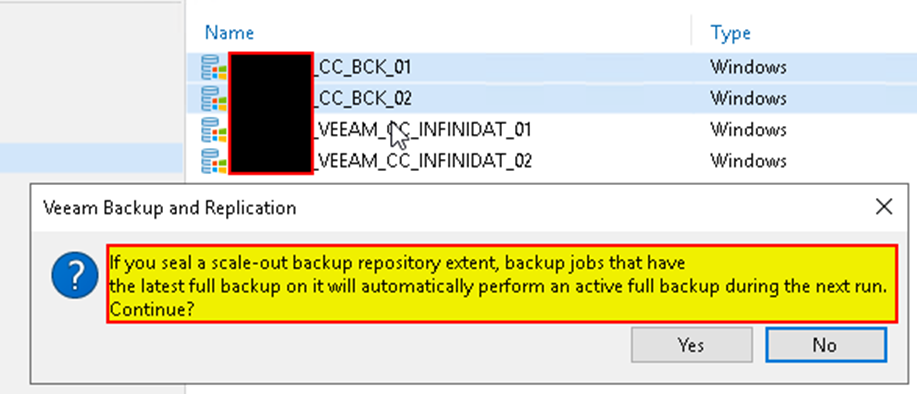Screen dimensions: 917x394
Task: Select the _VEEAM_CC_INFINIDAT_02 extent row
Action: point(551,160)
